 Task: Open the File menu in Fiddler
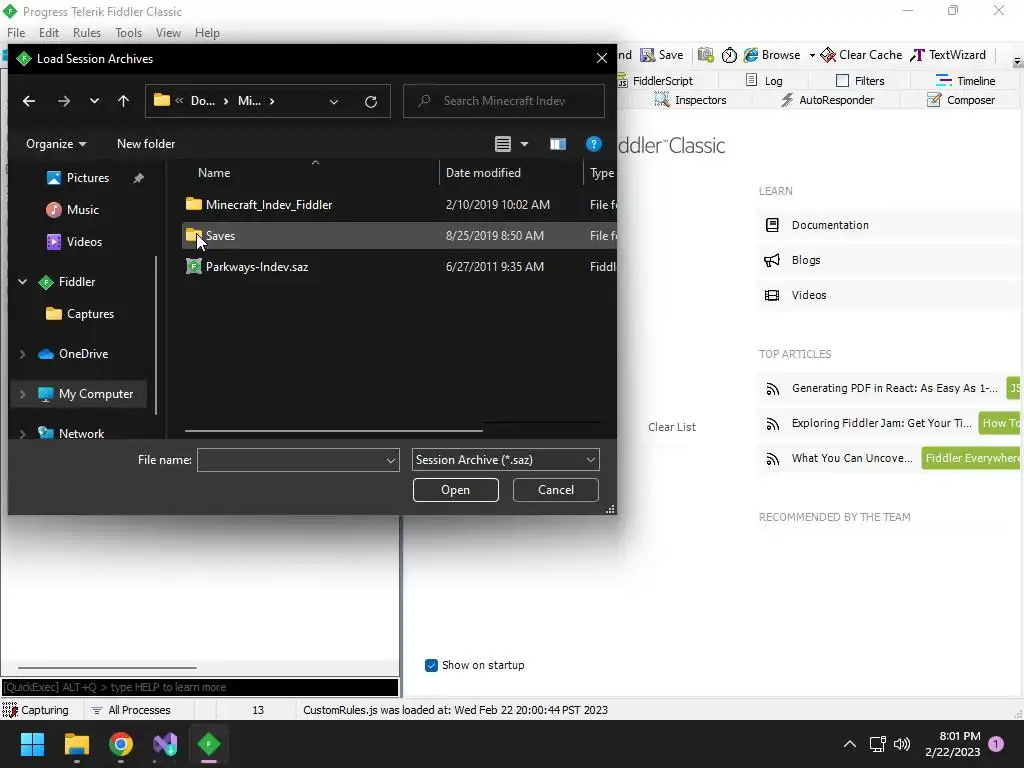(16, 33)
